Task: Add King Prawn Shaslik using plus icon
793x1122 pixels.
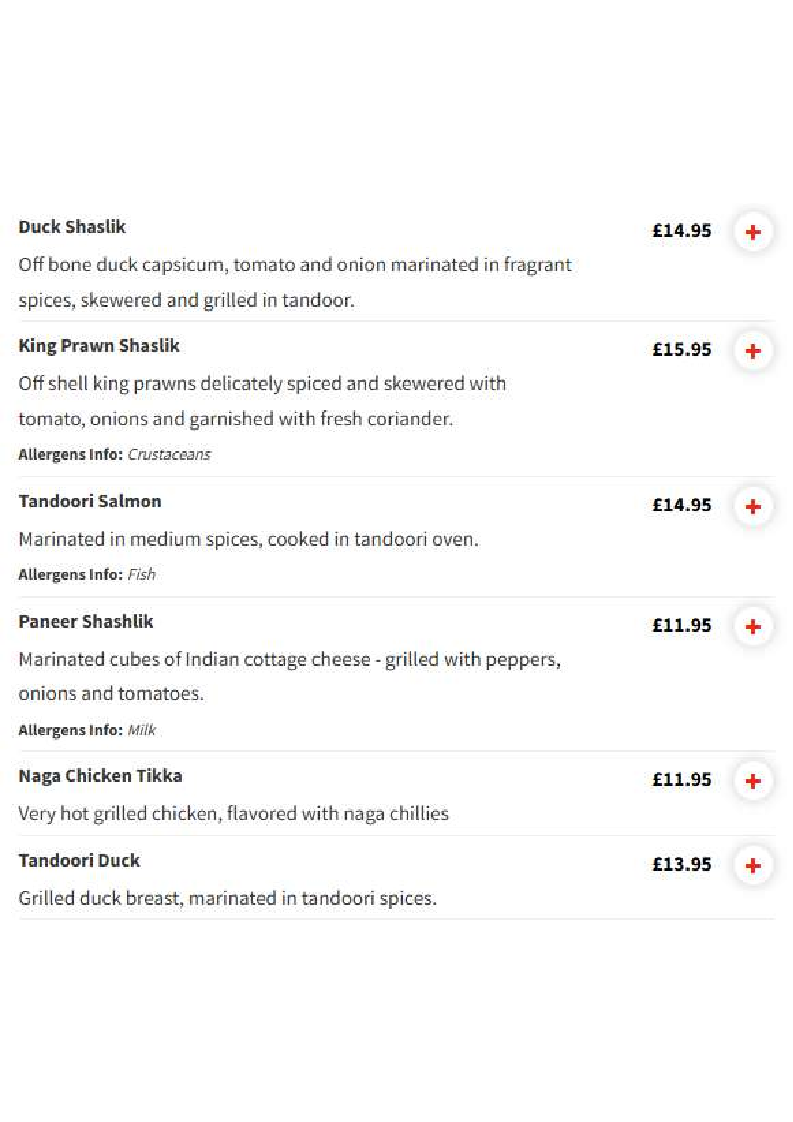Action: point(753,351)
